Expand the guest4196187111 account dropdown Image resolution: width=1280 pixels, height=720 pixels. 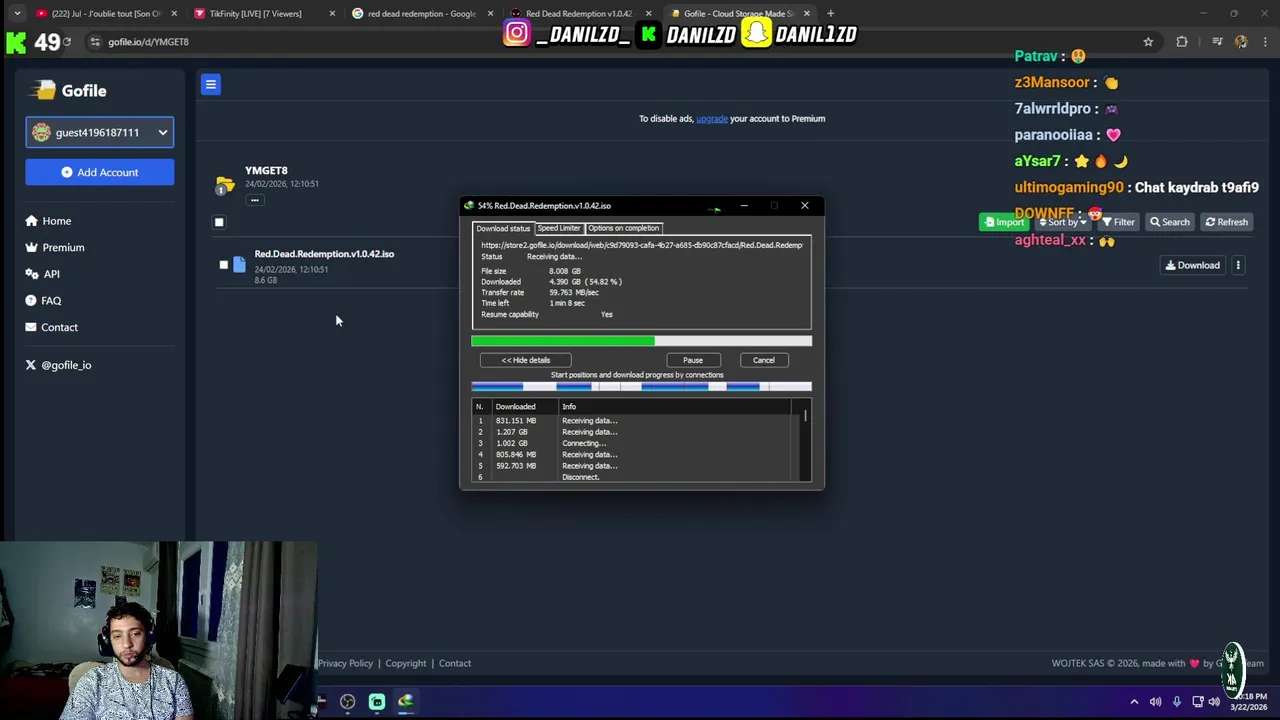99,132
